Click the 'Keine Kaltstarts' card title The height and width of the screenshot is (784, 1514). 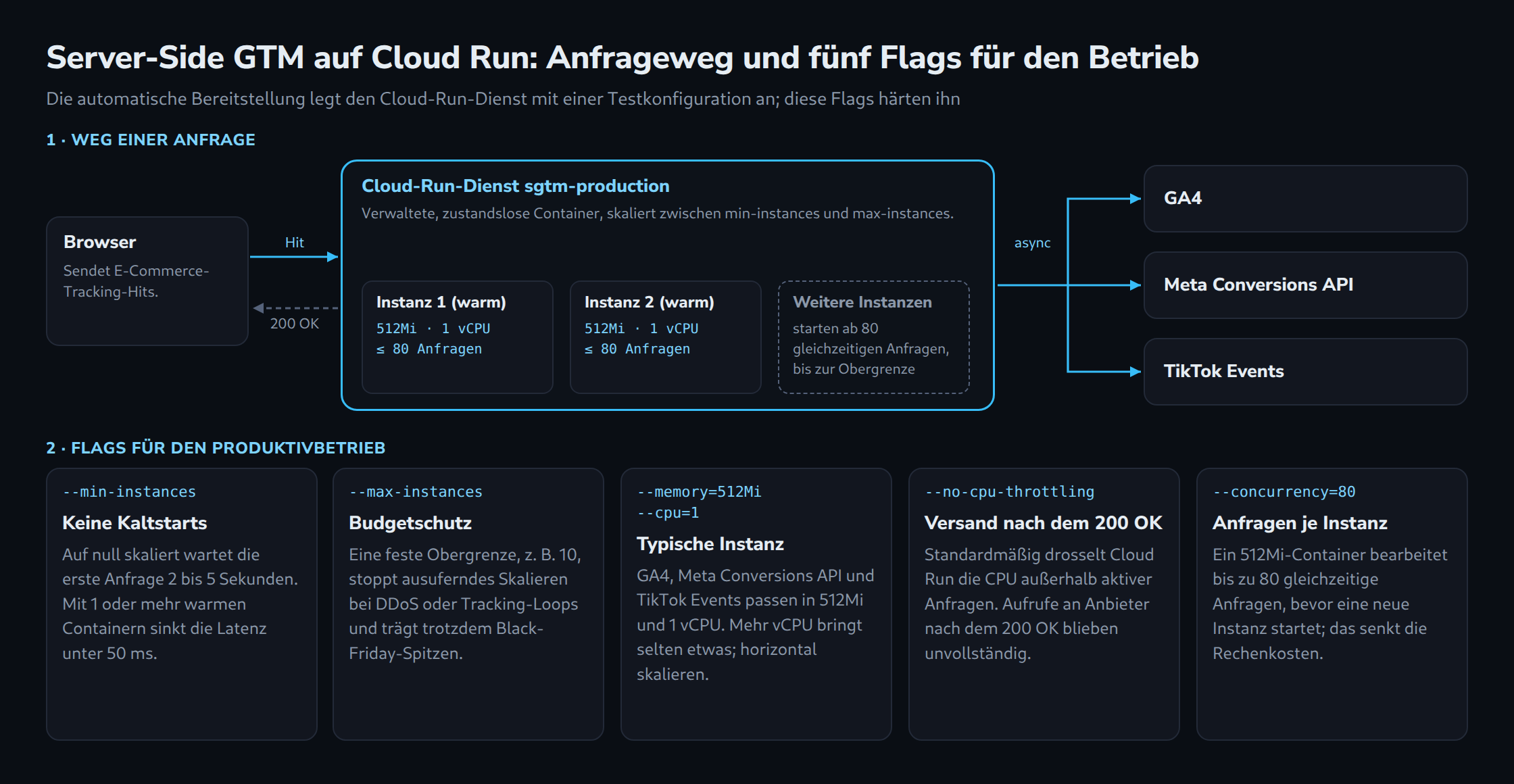pos(135,523)
